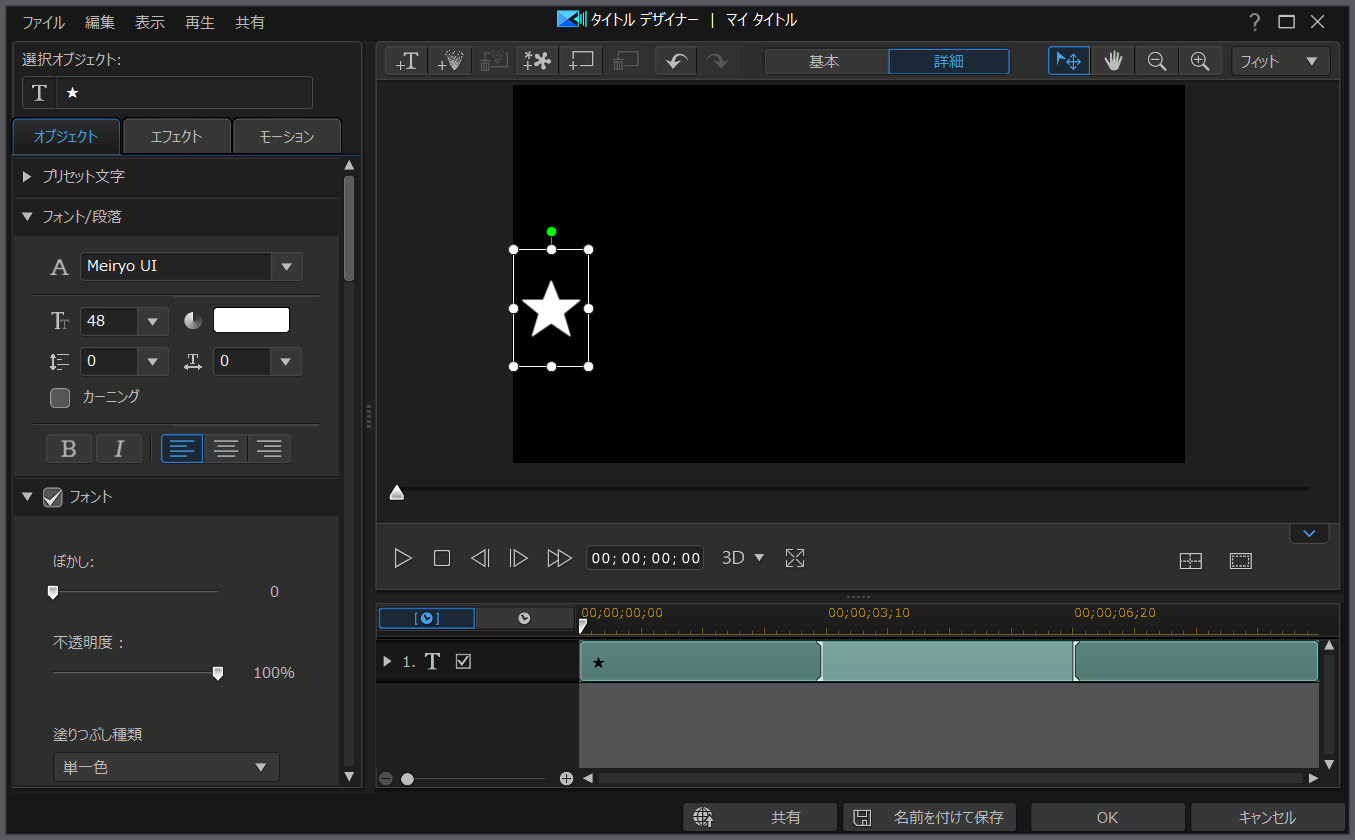This screenshot has height=840, width=1355.
Task: Open the ファイル menu
Action: [44, 22]
